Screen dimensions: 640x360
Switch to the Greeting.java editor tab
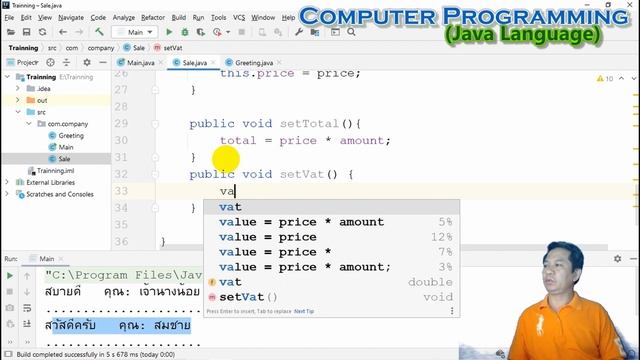pyautogui.click(x=254, y=63)
